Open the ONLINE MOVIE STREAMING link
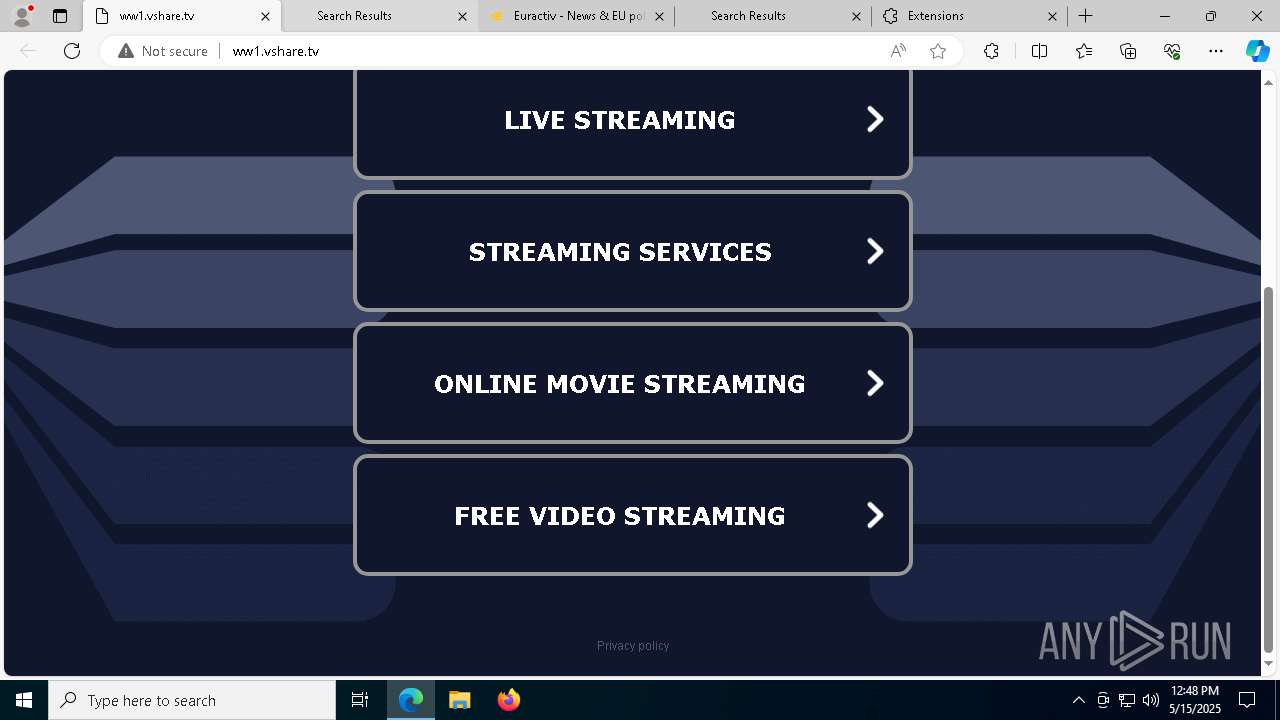1280x720 pixels. 633,383
